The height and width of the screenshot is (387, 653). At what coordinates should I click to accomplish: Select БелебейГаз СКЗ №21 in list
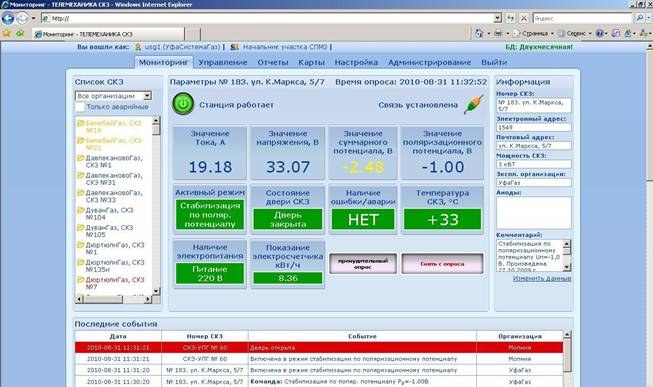[x=113, y=144]
